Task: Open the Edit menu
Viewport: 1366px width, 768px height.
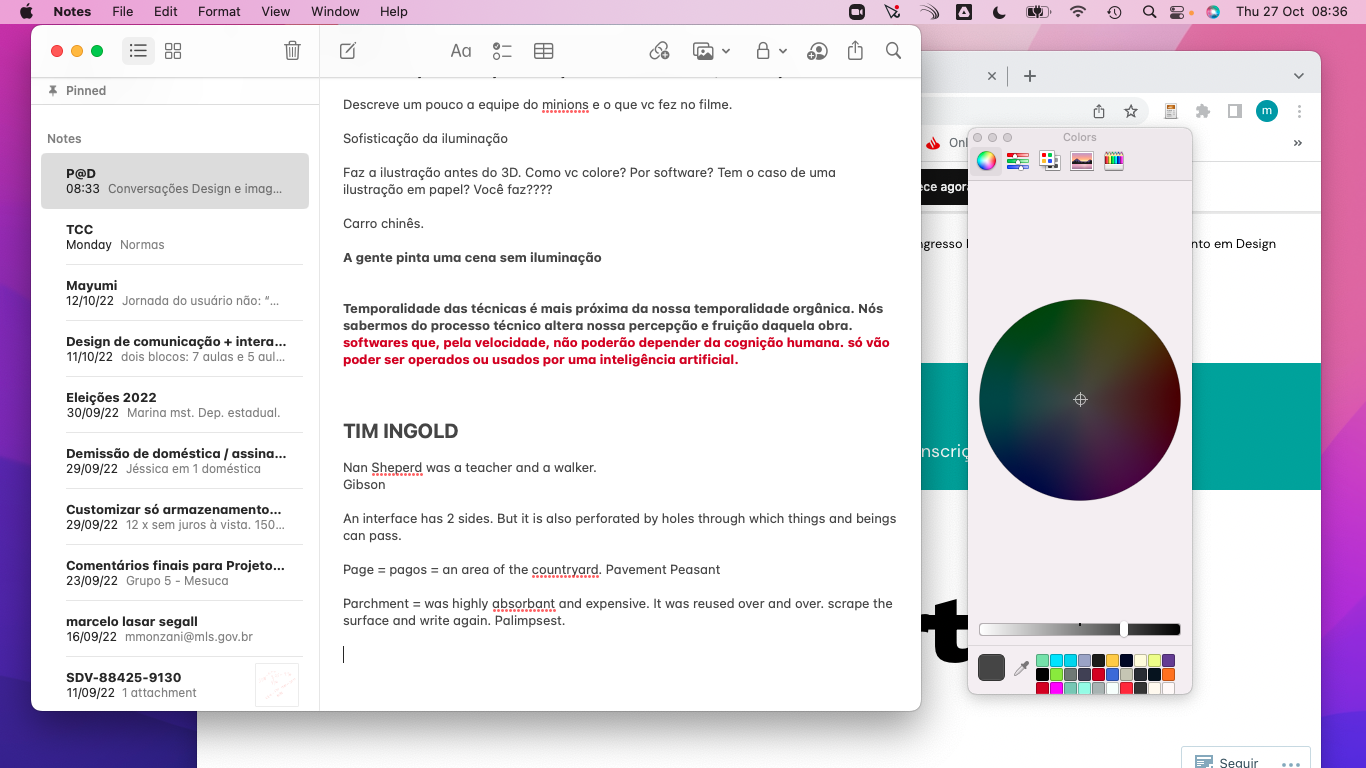Action: 166,11
